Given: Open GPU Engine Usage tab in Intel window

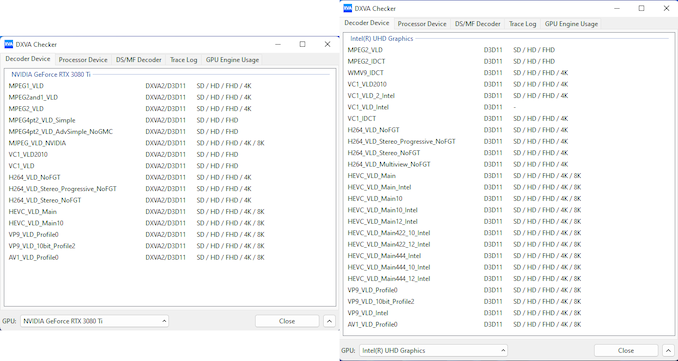Looking at the screenshot, I should click(x=571, y=24).
